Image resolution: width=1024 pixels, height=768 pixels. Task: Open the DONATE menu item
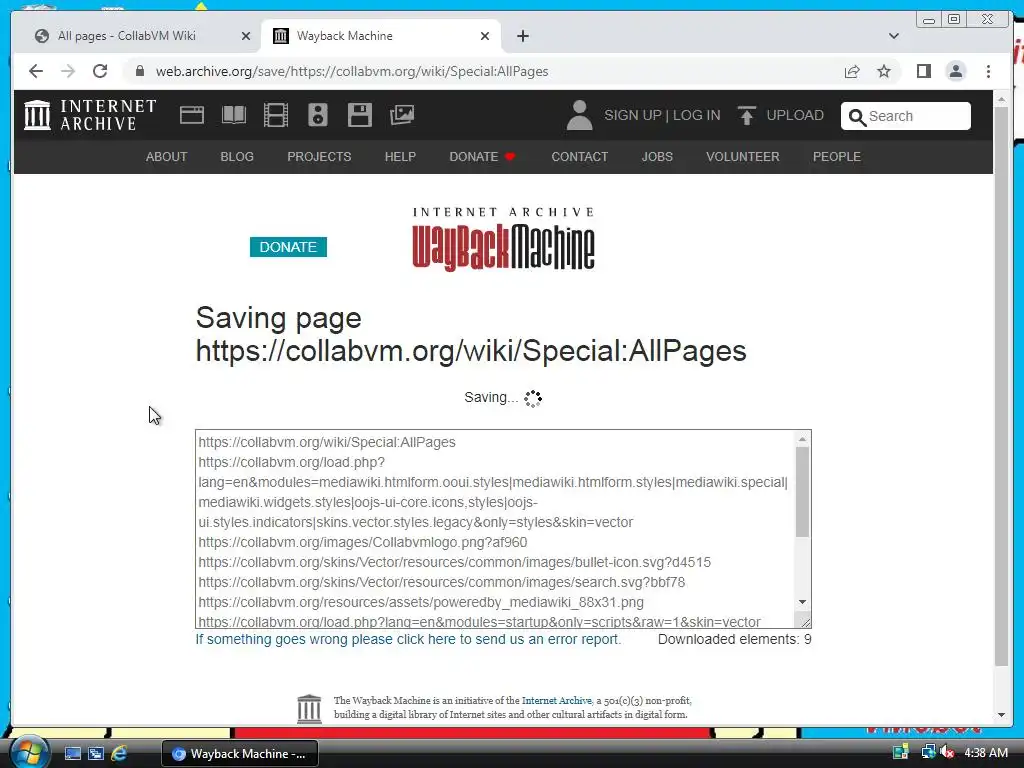click(x=483, y=157)
